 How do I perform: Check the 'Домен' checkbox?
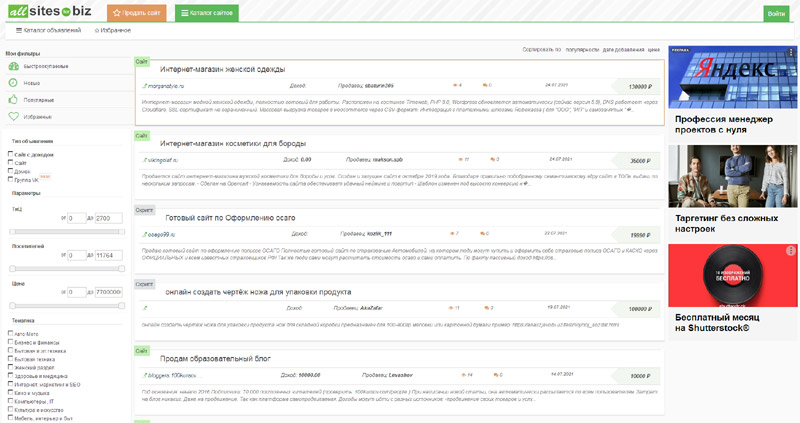[10, 171]
